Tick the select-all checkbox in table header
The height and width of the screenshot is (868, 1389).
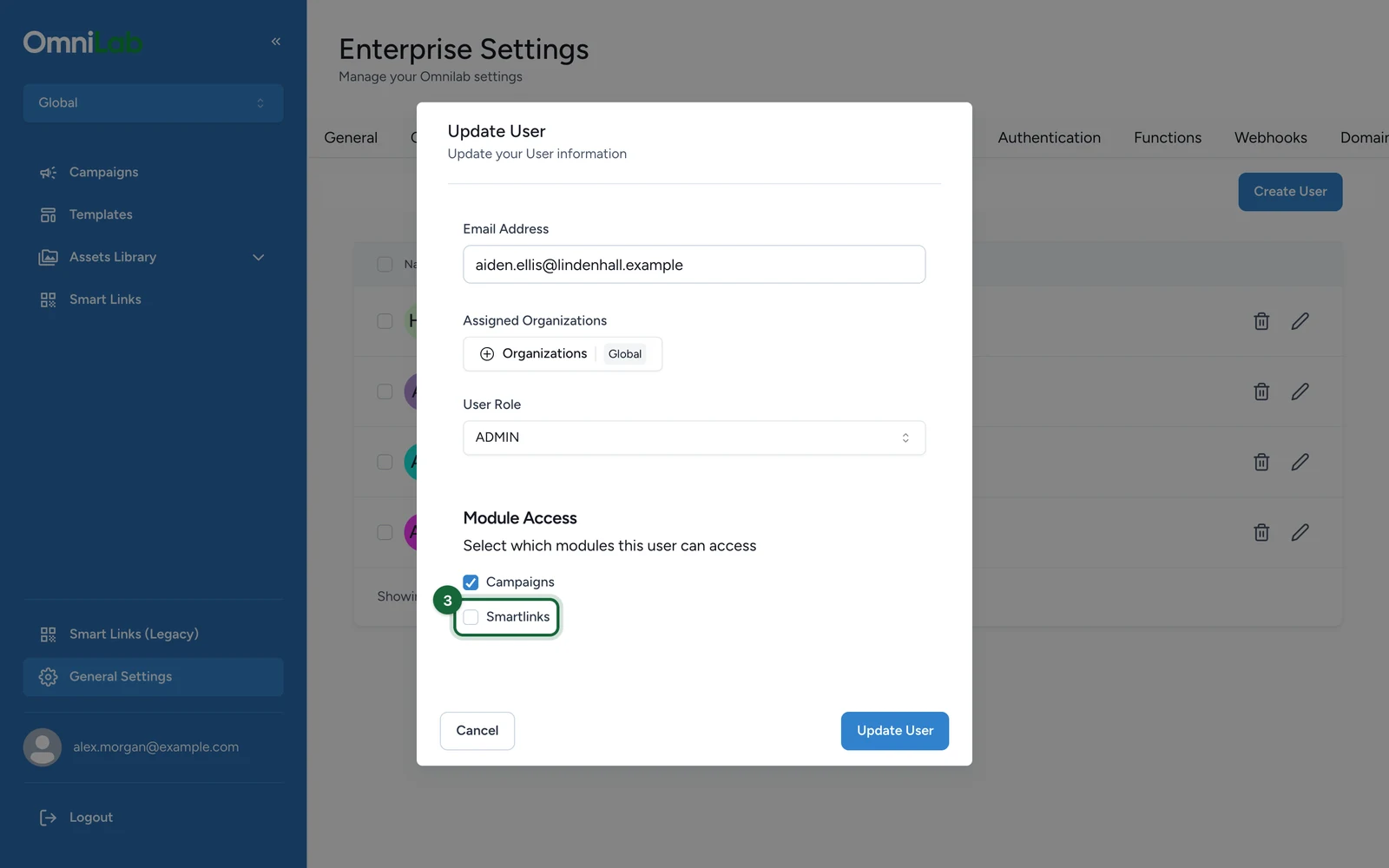pos(385,264)
